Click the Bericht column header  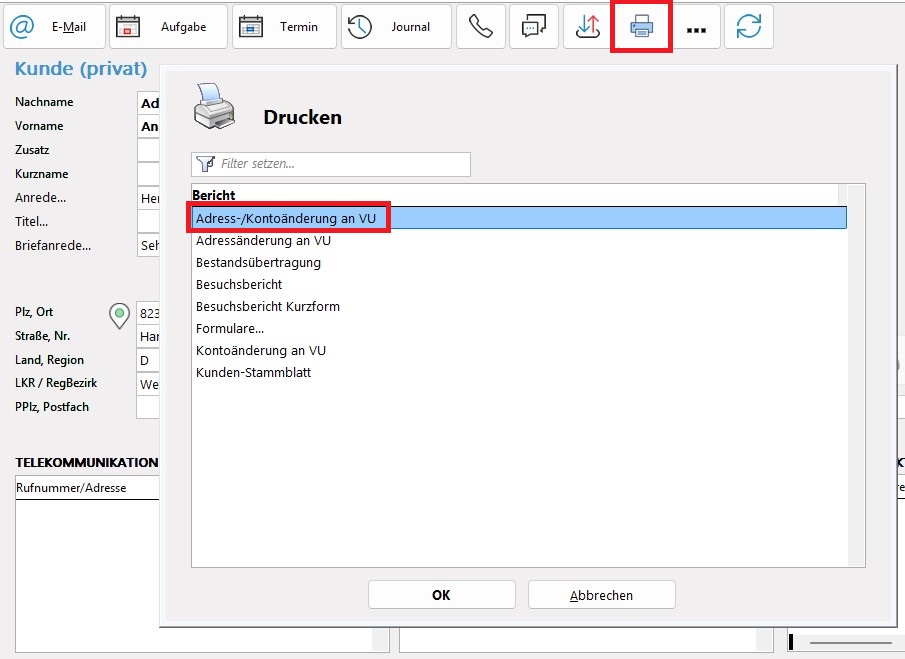(x=214, y=195)
